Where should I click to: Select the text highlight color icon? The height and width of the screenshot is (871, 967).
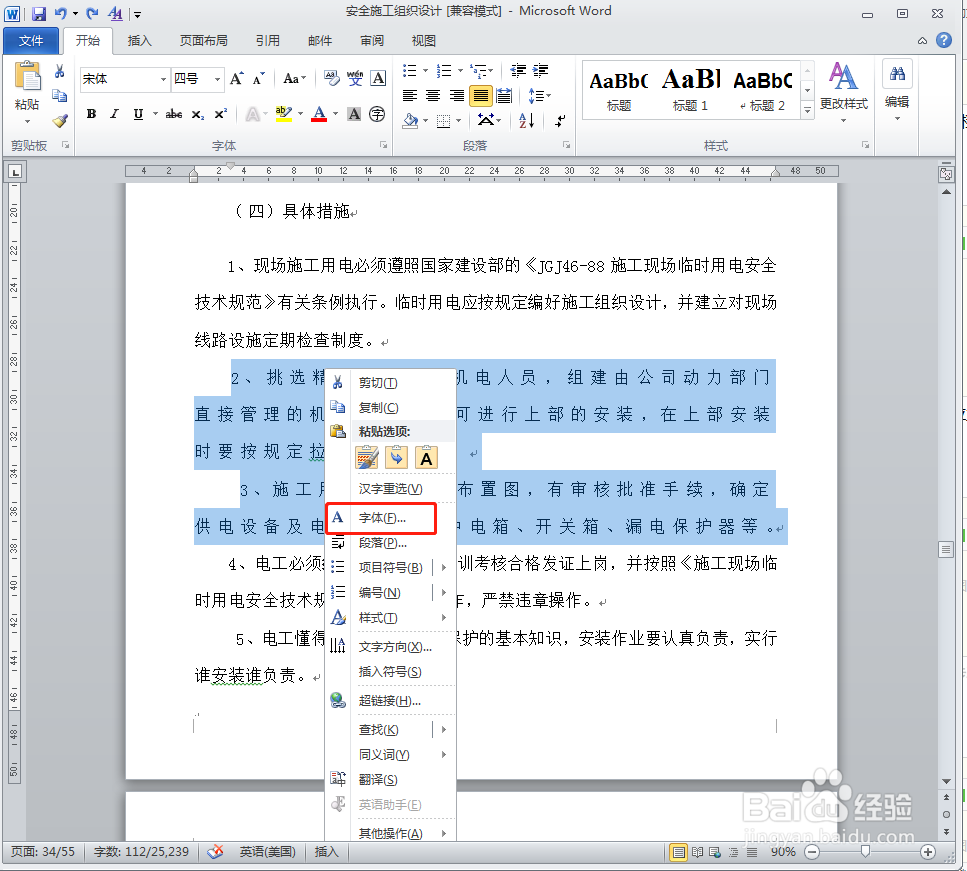point(283,114)
